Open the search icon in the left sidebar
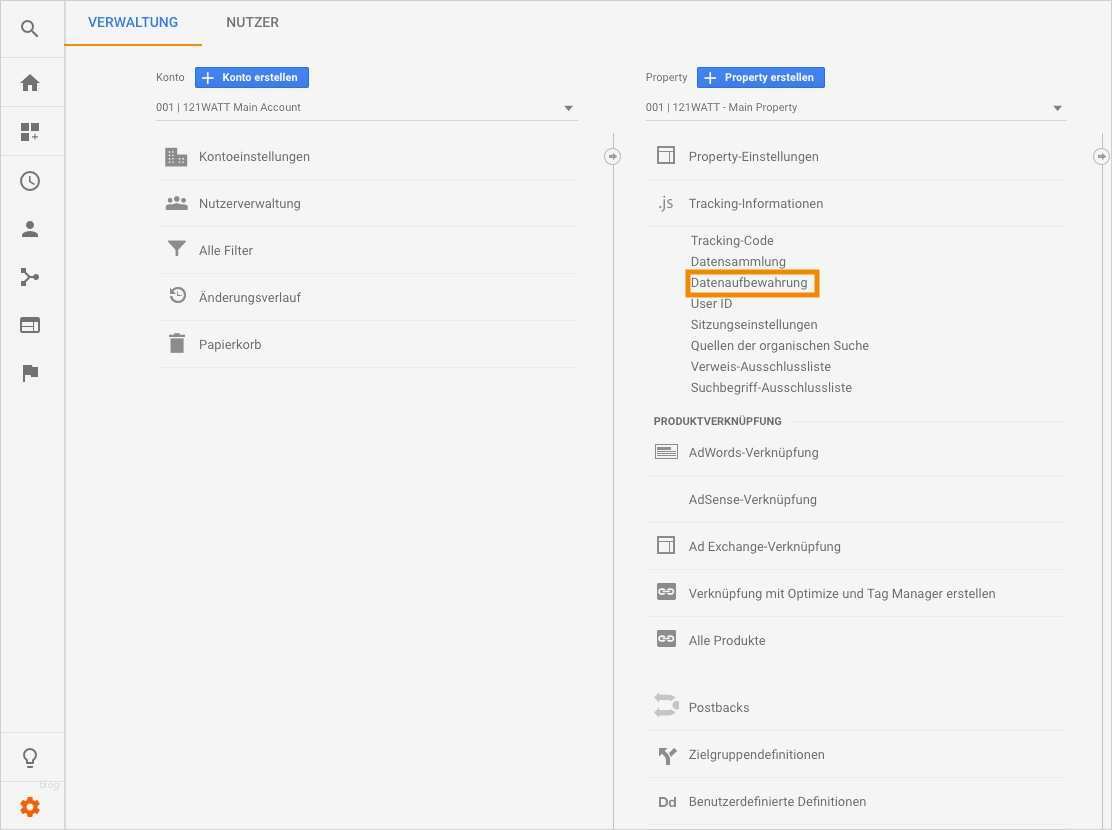 click(29, 28)
